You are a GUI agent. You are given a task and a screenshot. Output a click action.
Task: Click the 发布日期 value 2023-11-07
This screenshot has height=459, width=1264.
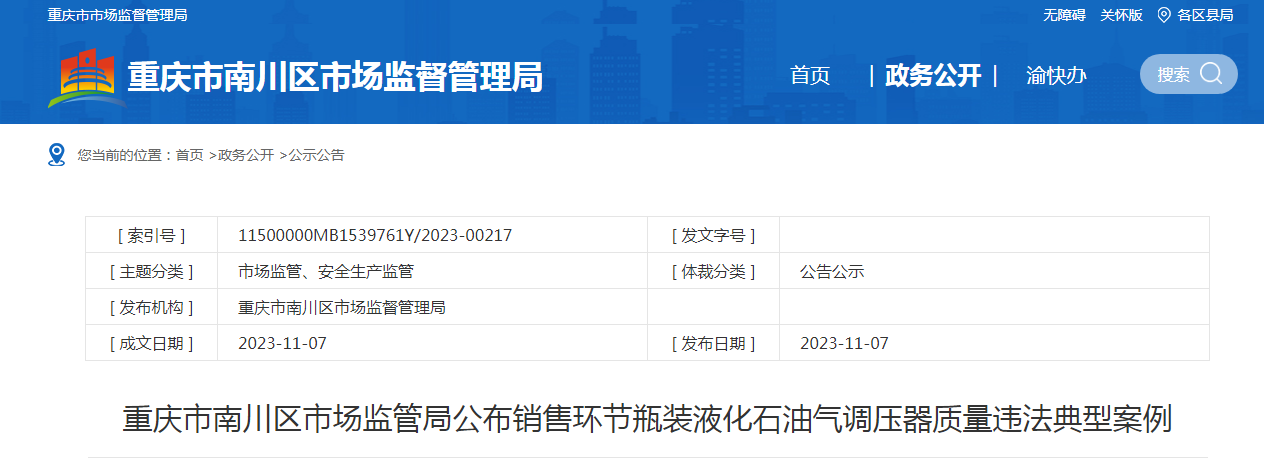pyautogui.click(x=844, y=343)
